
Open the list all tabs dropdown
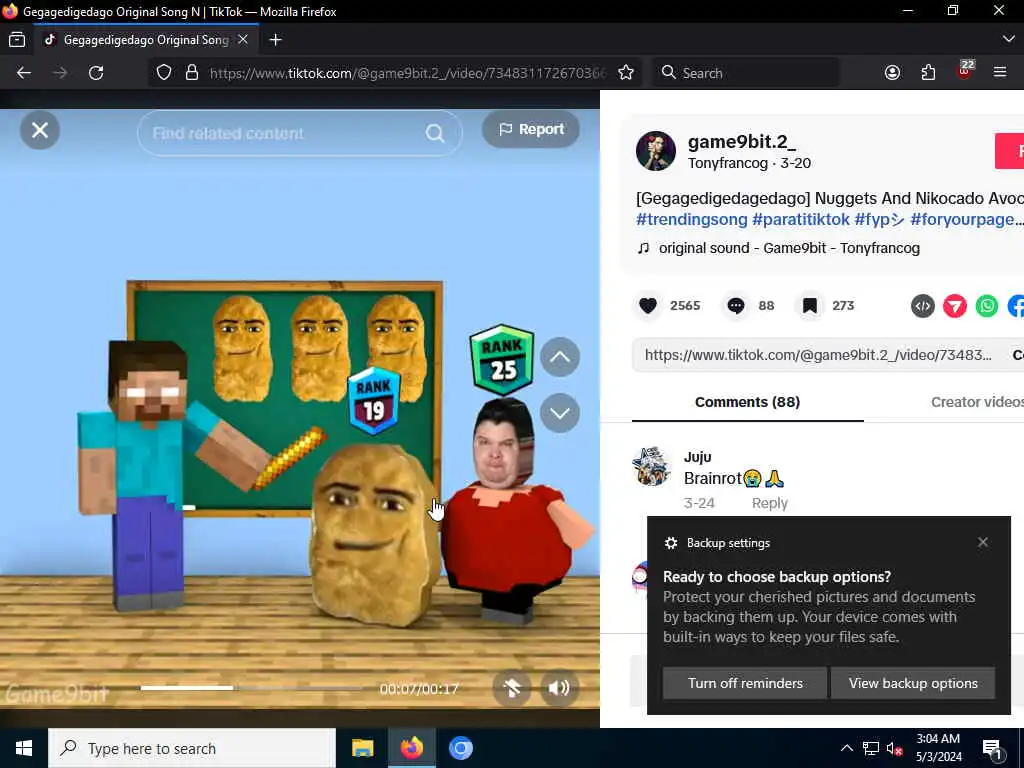tap(1008, 40)
